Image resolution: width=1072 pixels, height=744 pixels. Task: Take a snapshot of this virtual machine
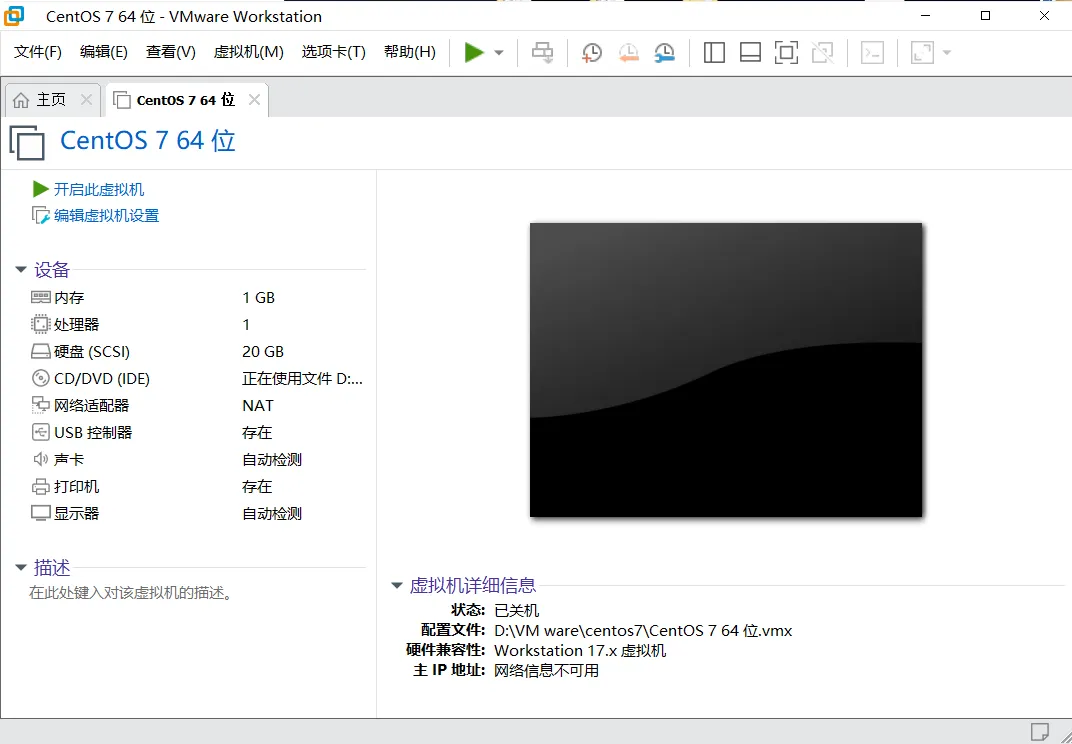coord(592,53)
